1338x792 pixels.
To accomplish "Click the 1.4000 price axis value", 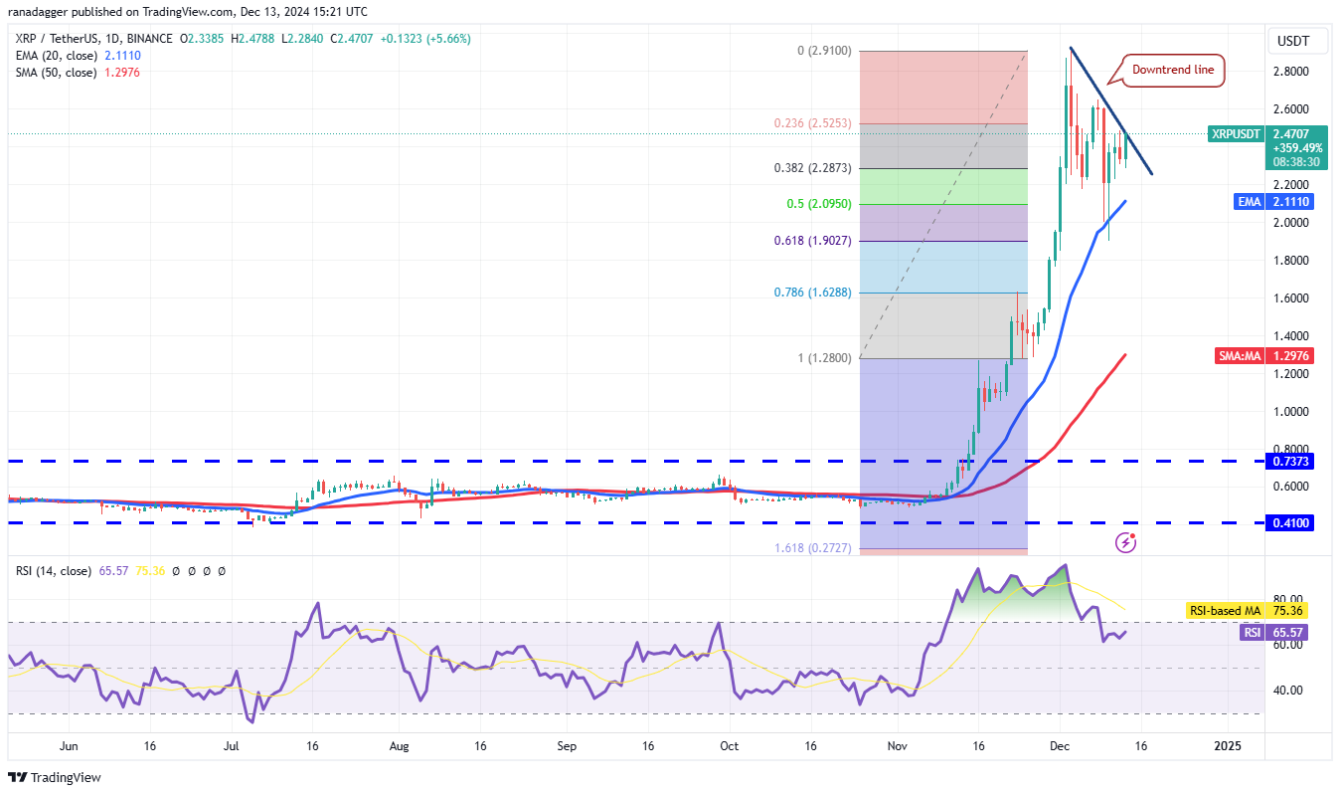I will pyautogui.click(x=1291, y=336).
